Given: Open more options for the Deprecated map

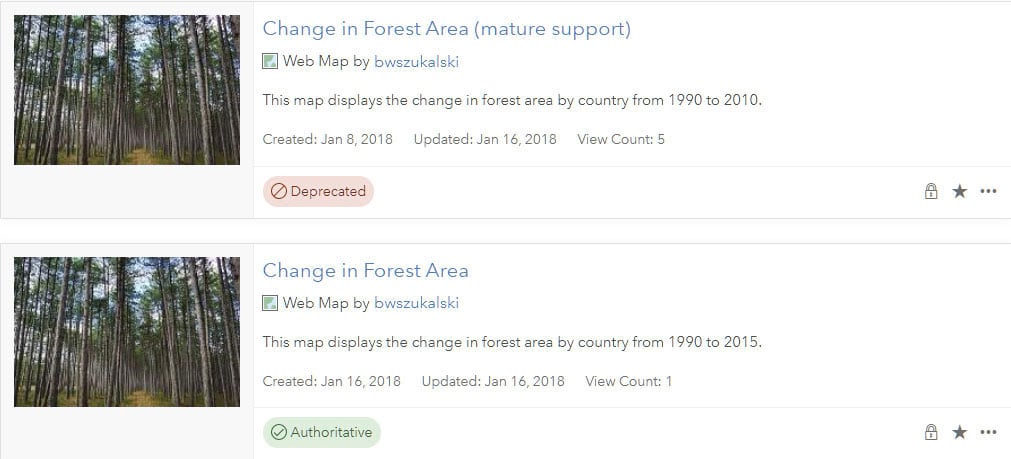Looking at the screenshot, I should click(989, 192).
